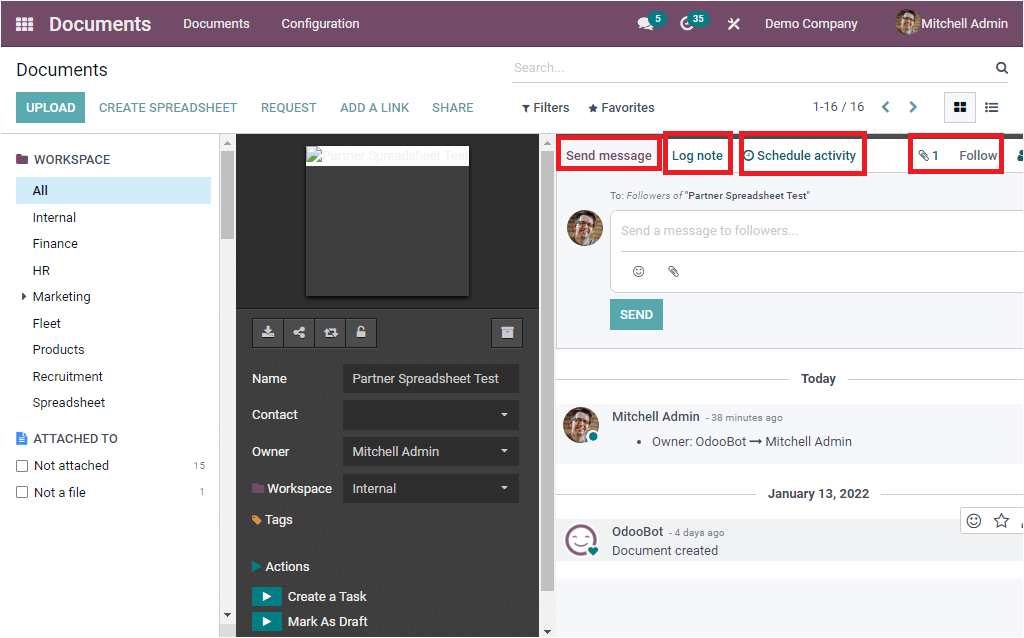Click ADD A LINK

coord(374,108)
